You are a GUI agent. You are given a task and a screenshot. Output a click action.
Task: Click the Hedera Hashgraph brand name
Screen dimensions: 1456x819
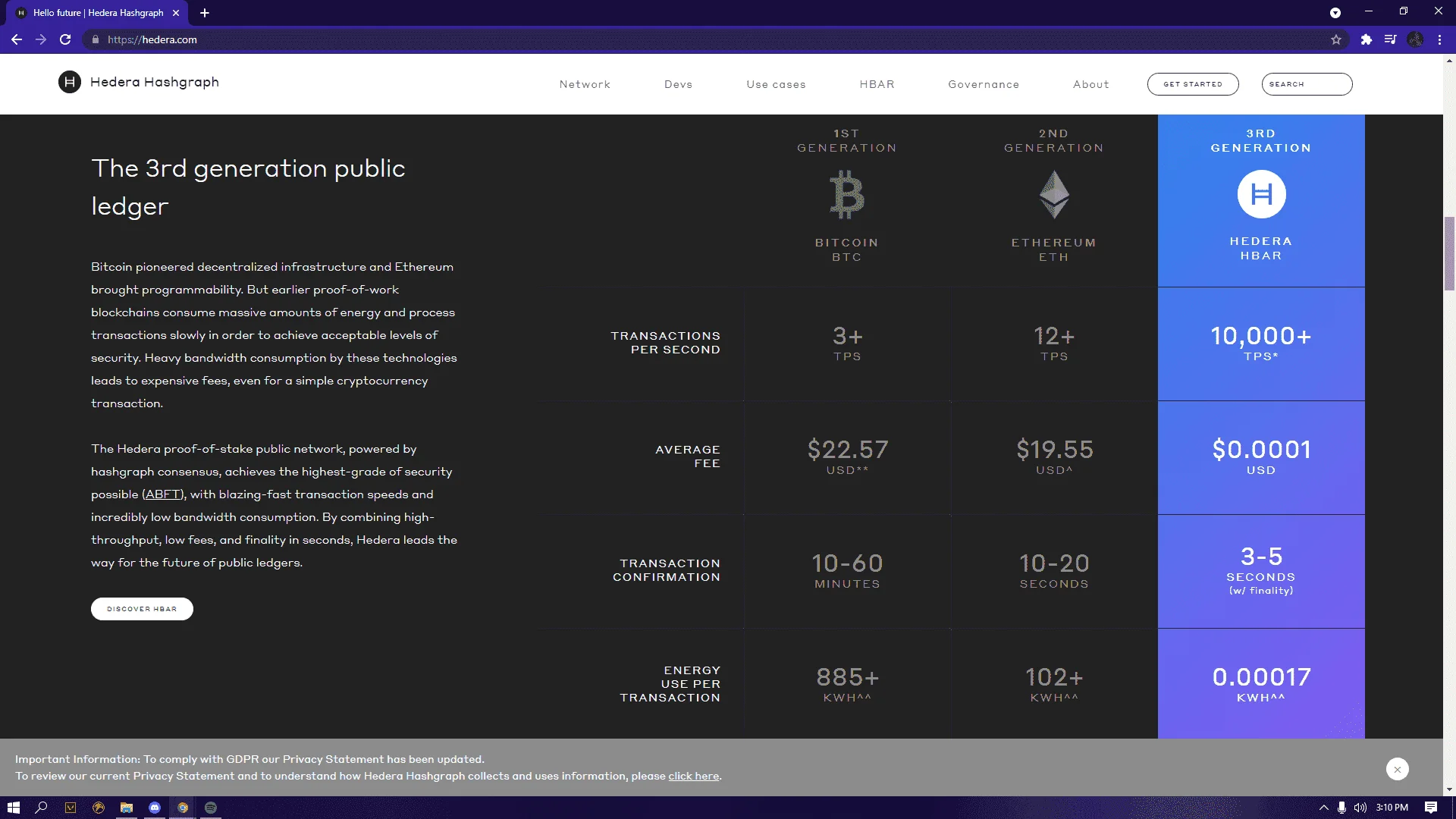click(155, 82)
